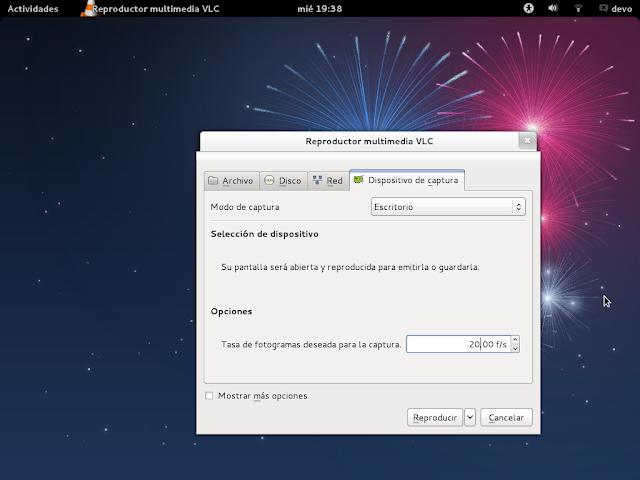Click the Cancelar button

click(506, 417)
